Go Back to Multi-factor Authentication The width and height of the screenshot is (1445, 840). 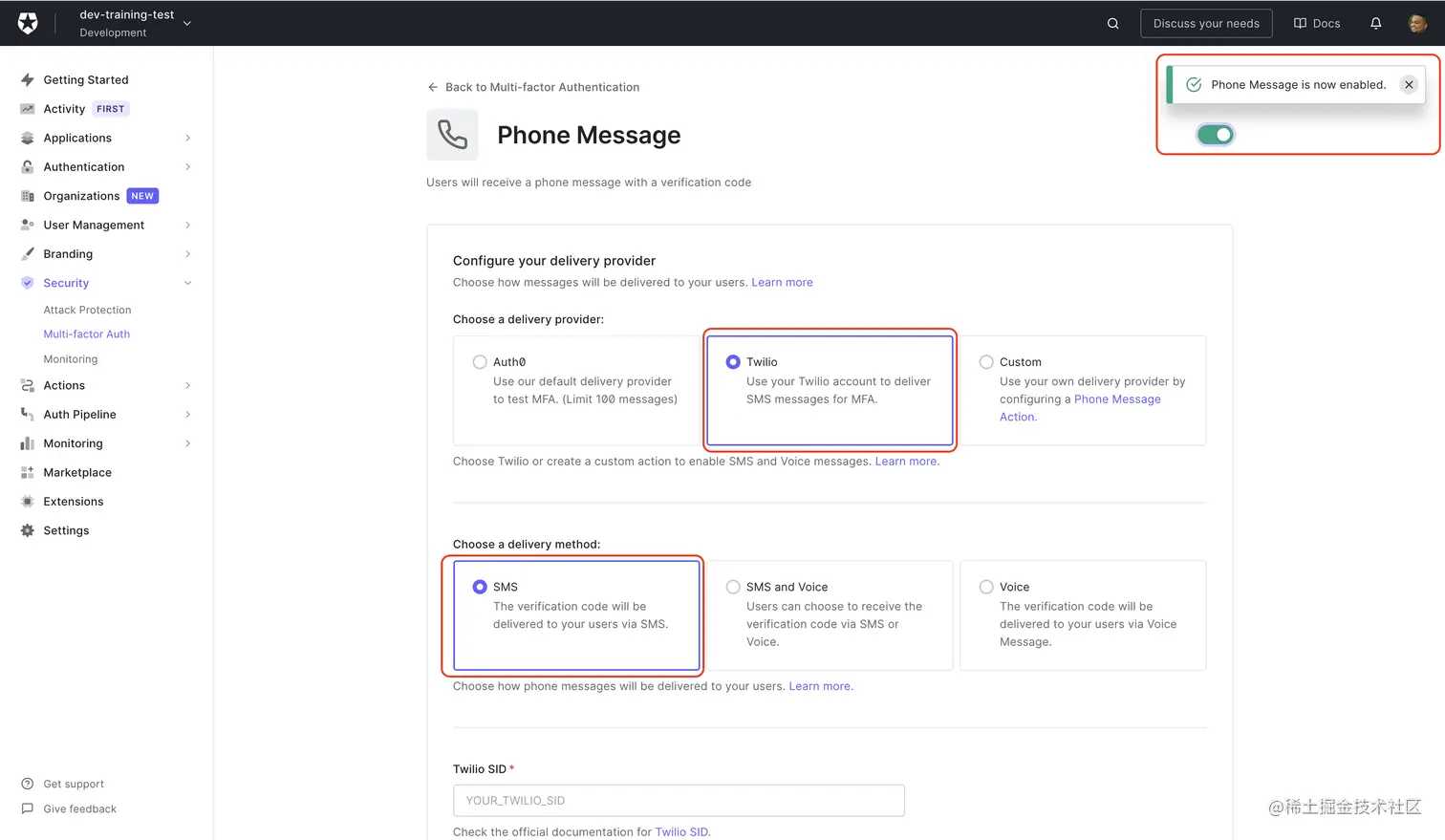[532, 87]
